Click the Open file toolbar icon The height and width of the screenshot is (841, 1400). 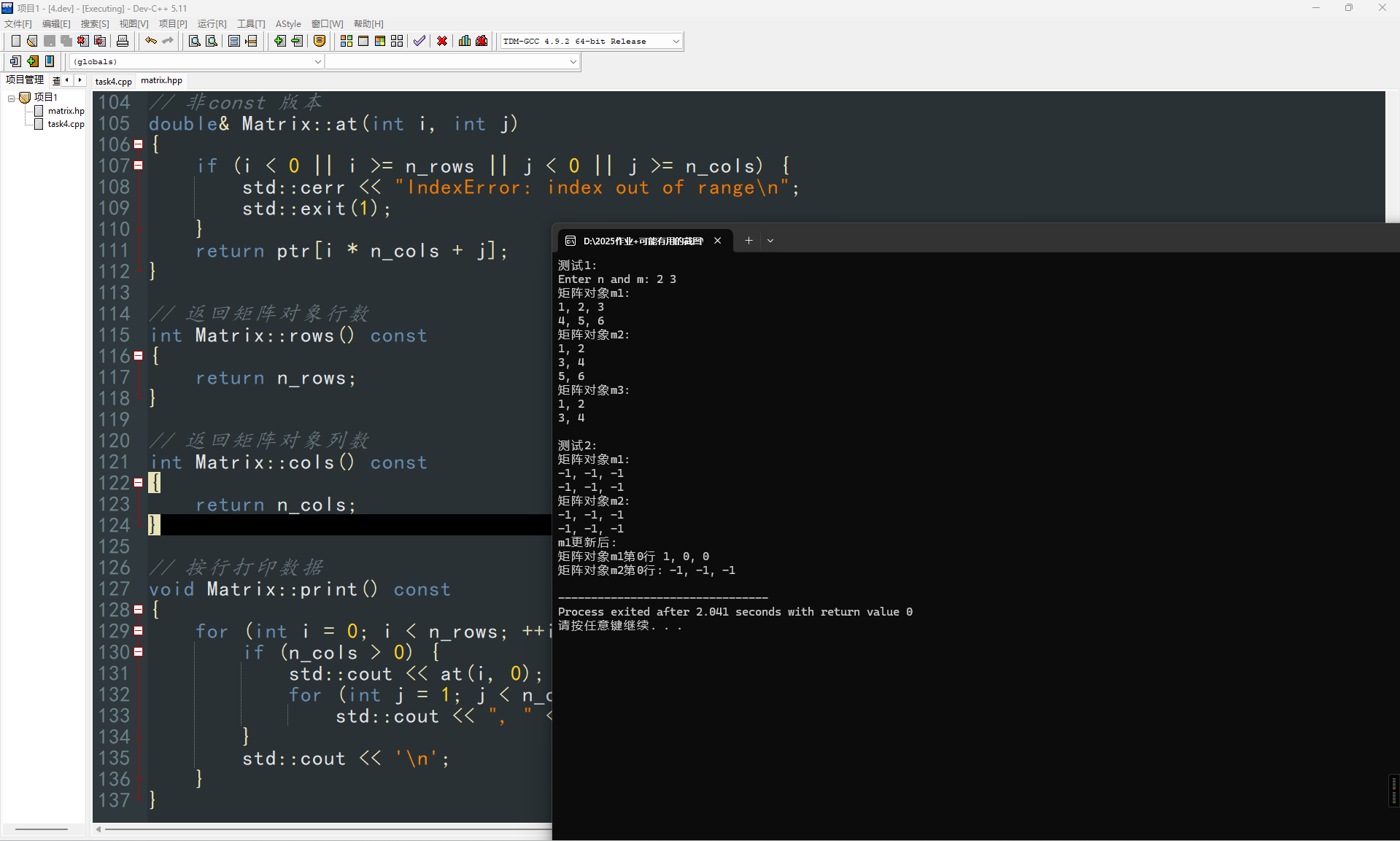(32, 41)
